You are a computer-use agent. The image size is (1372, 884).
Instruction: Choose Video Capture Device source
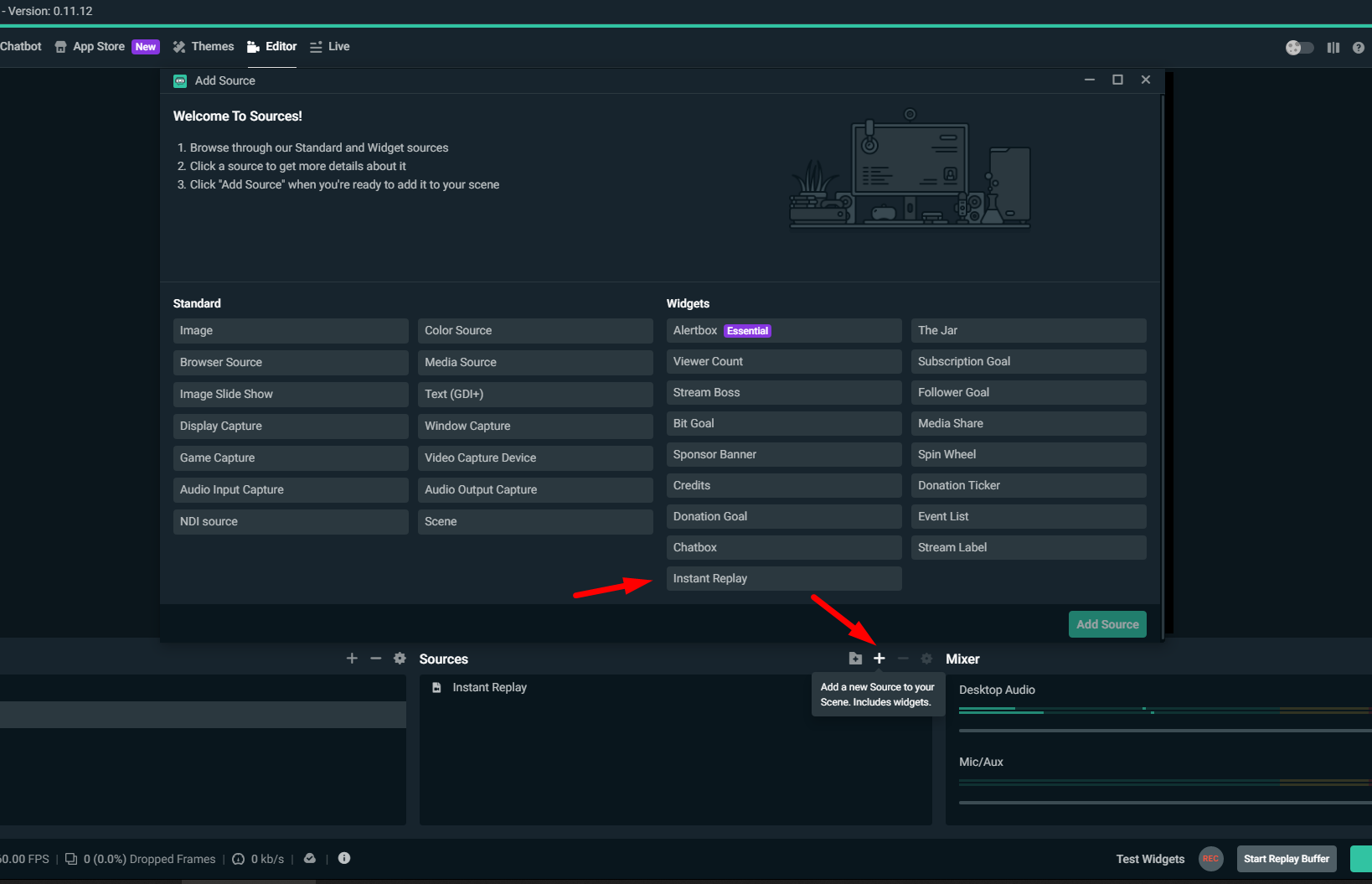(535, 458)
